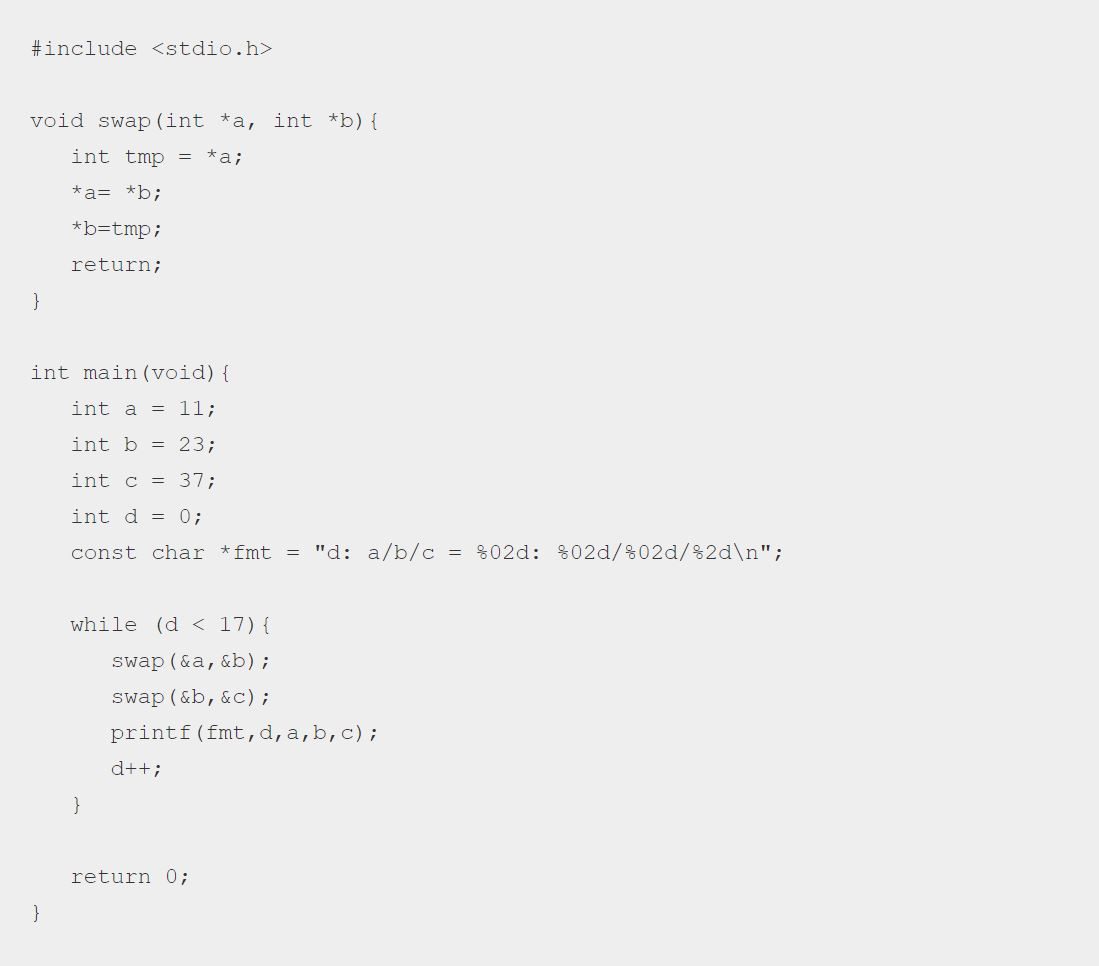The width and height of the screenshot is (1099, 966).
Task: Click the return 0; statement
Action: (x=130, y=877)
